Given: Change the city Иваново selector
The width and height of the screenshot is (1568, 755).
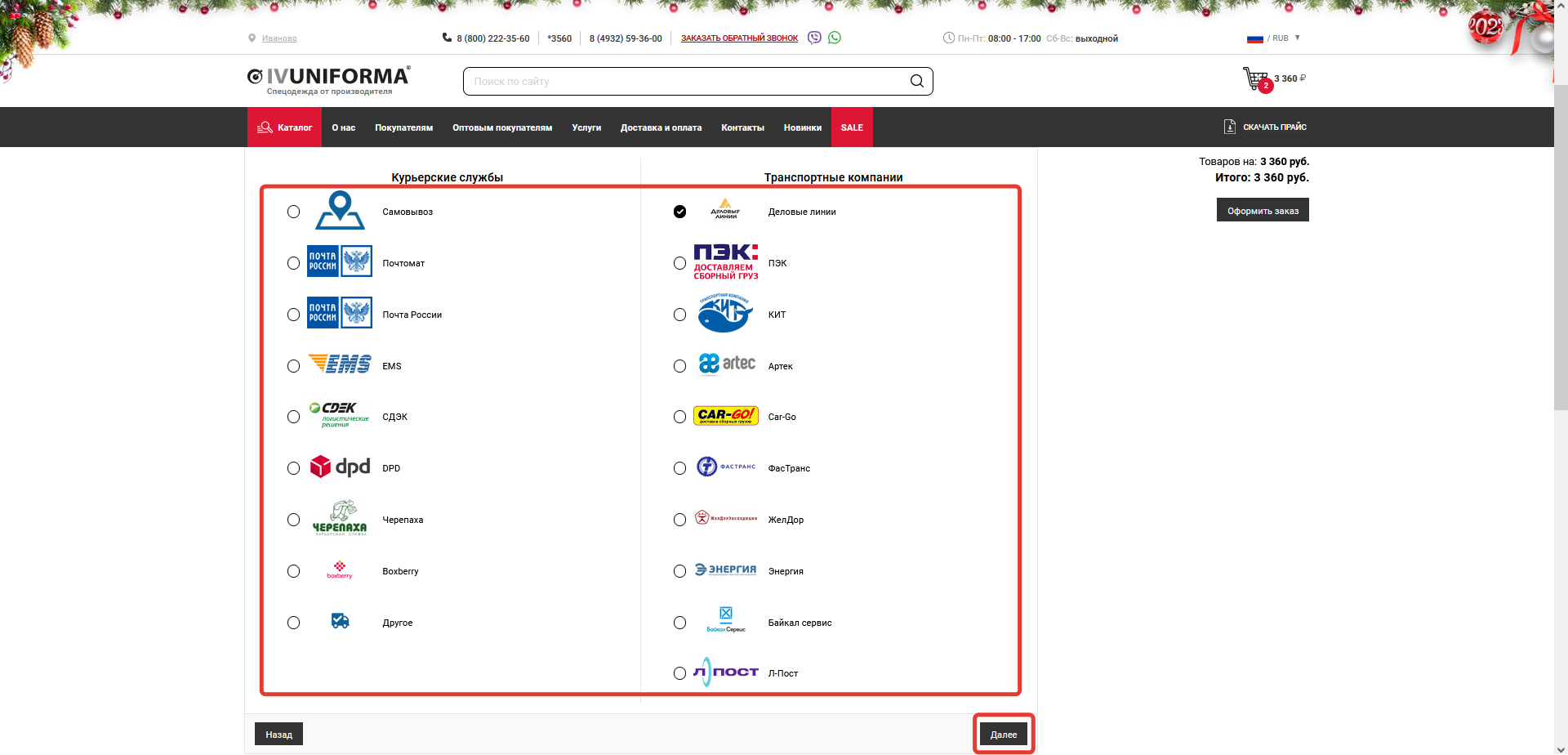Looking at the screenshot, I should tap(279, 38).
